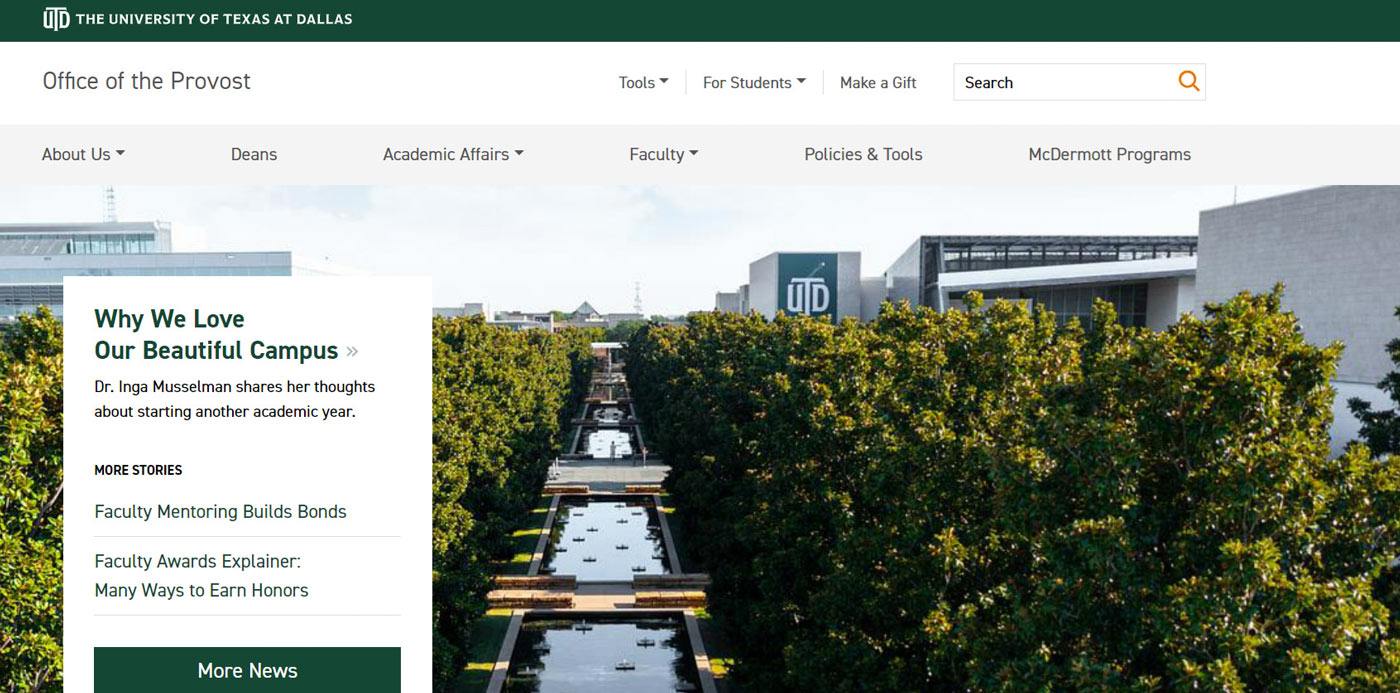The width and height of the screenshot is (1400, 693).
Task: Go to Office of the Provost home
Action: pos(146,81)
